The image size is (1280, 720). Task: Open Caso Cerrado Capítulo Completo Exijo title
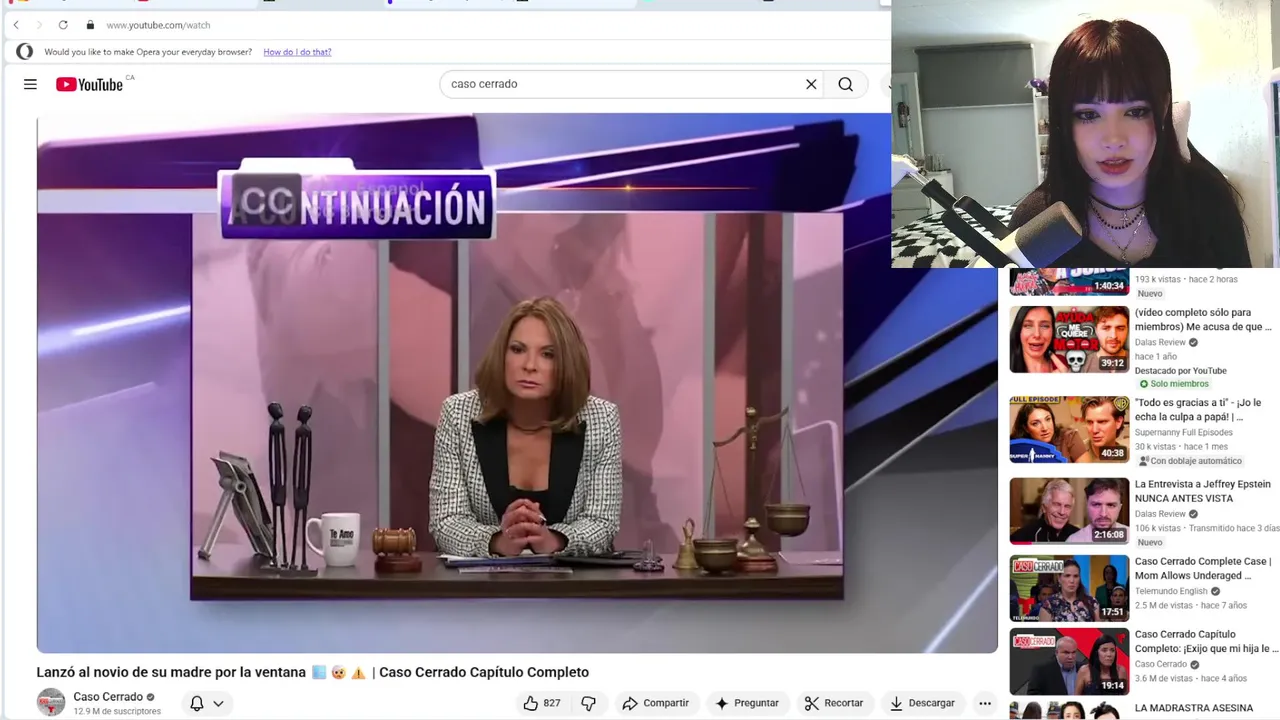tap(1206, 641)
